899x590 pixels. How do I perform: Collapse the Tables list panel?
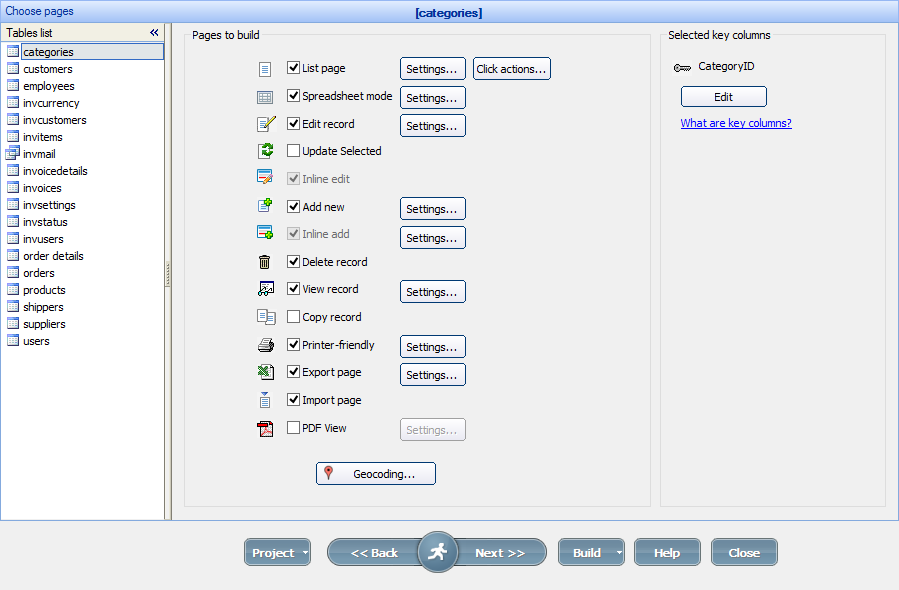[x=154, y=33]
